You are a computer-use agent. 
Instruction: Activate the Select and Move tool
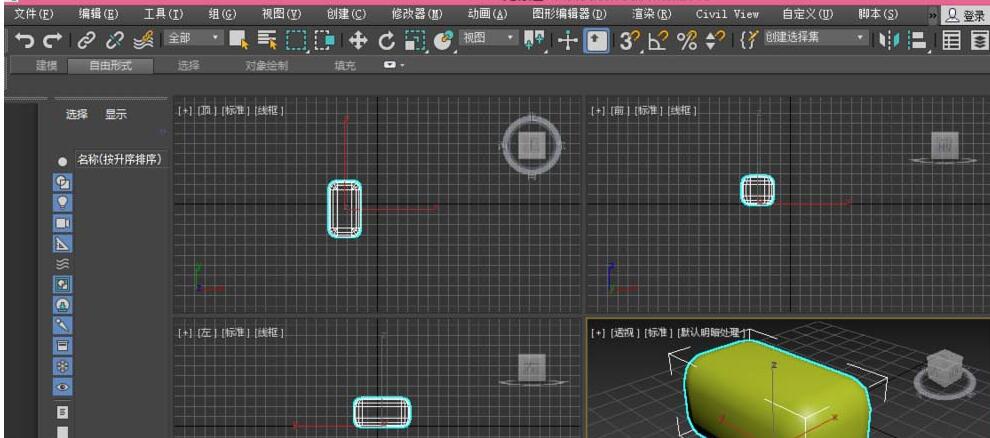358,41
